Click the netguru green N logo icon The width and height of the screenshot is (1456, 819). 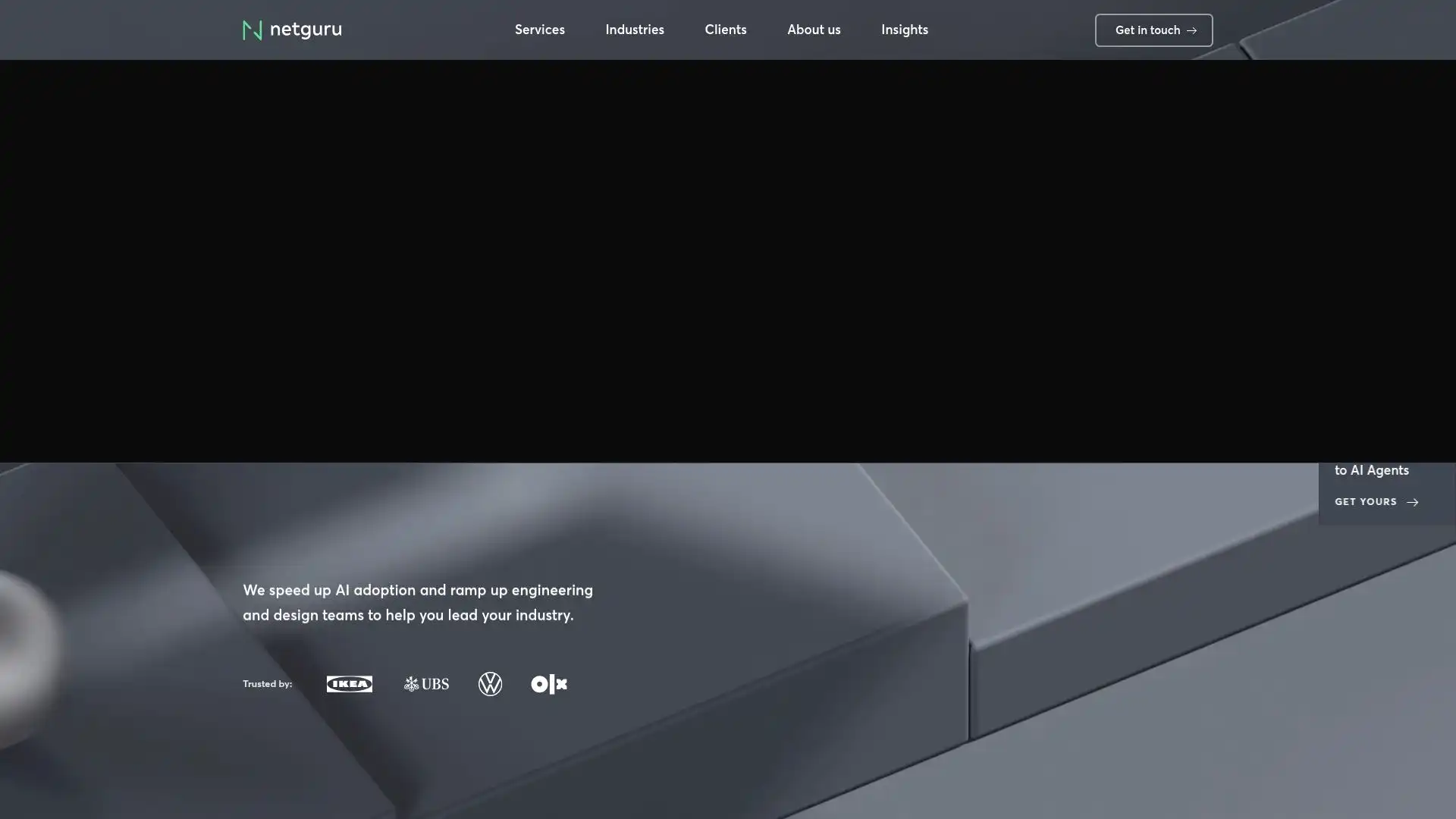pos(252,30)
